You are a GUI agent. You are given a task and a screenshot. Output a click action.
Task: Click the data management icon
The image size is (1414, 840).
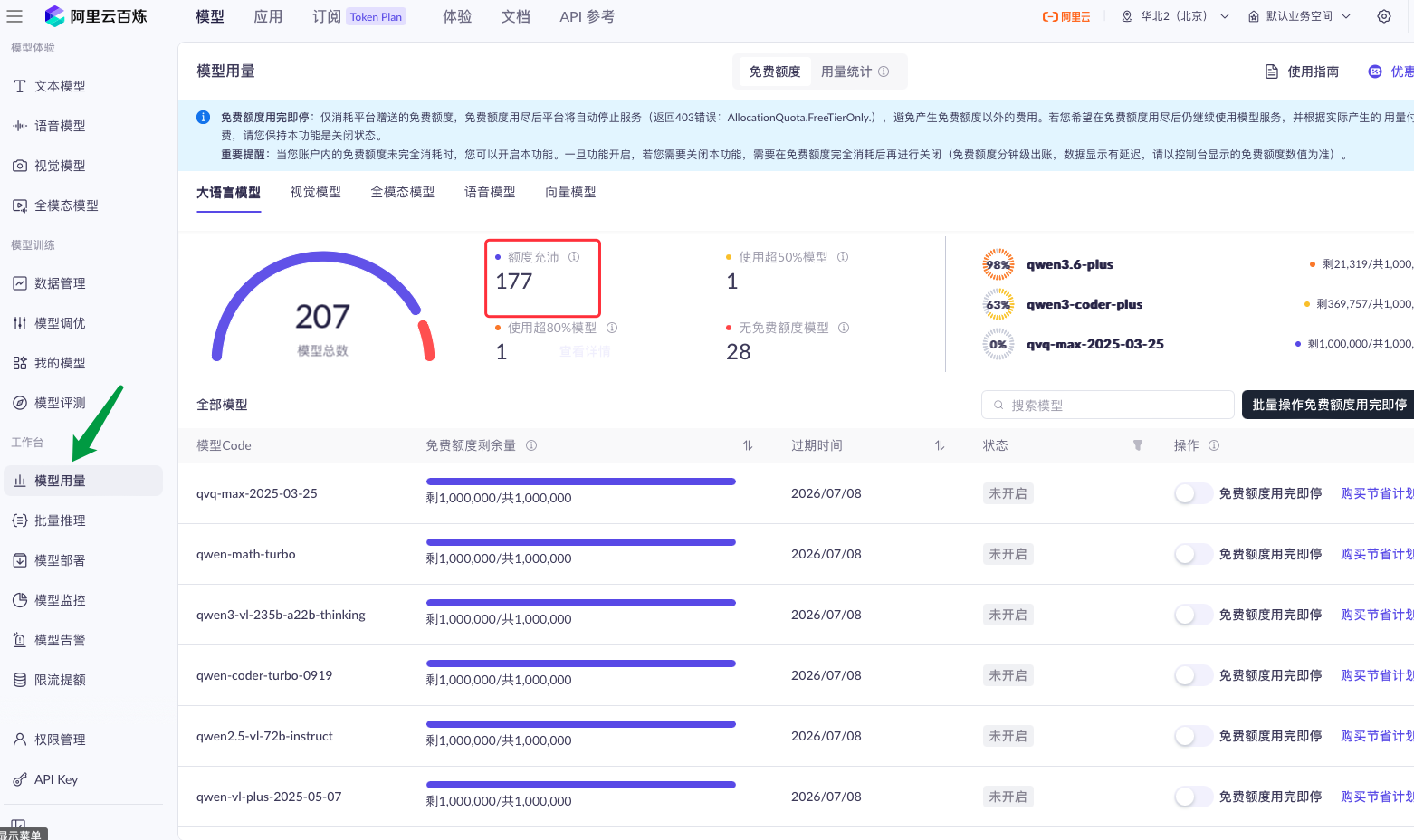[x=20, y=283]
